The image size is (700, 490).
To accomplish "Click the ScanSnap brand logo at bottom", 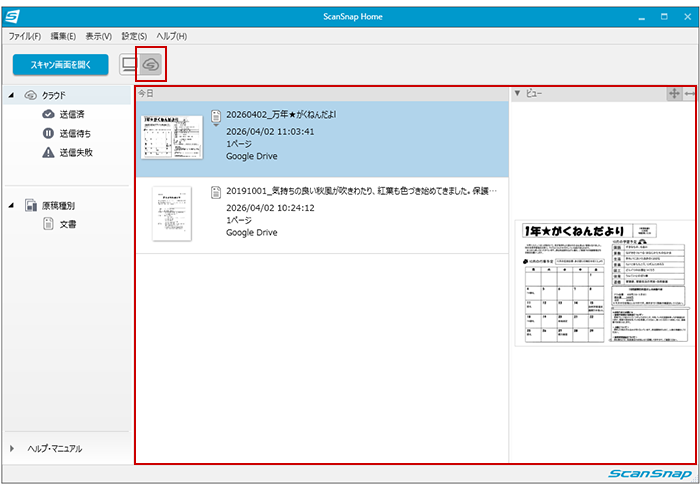I will [650, 473].
